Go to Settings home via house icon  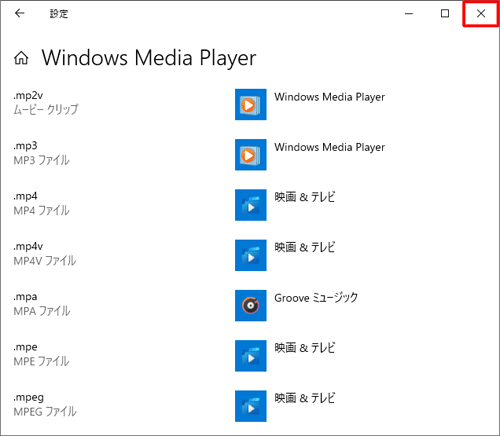[21, 58]
